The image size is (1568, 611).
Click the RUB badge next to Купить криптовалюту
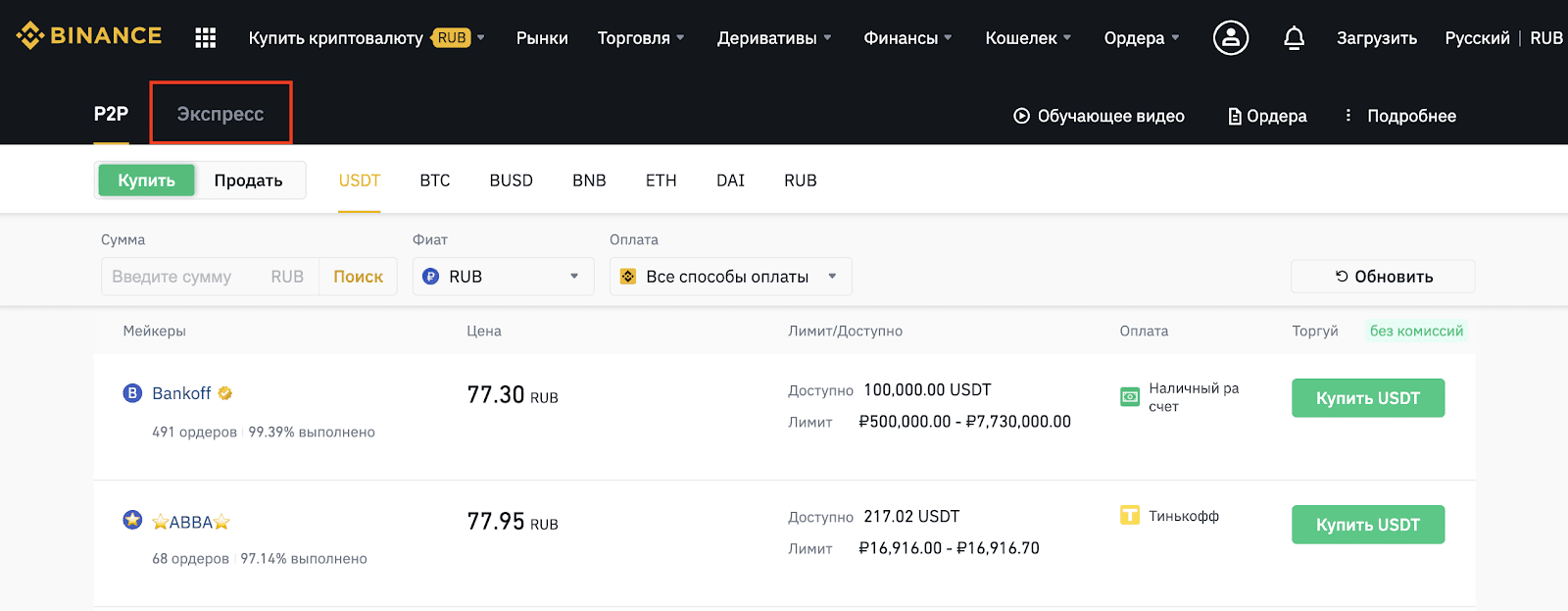(452, 38)
